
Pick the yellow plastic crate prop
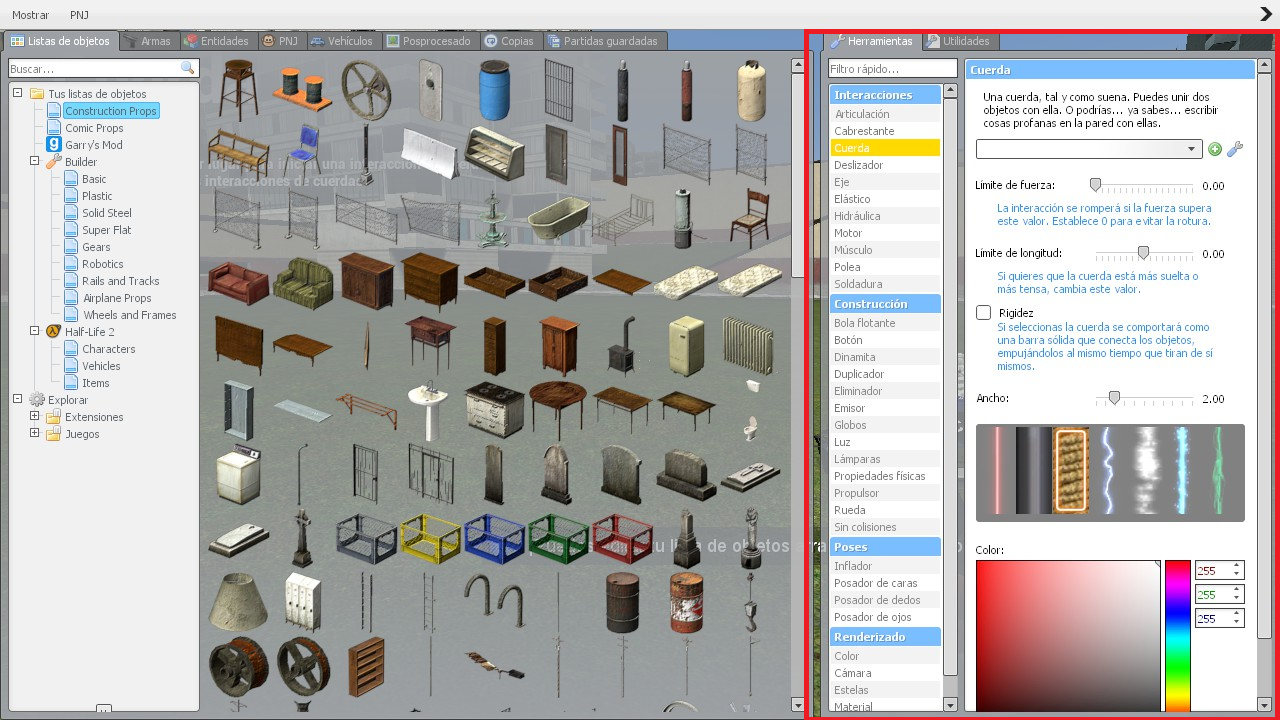(430, 538)
